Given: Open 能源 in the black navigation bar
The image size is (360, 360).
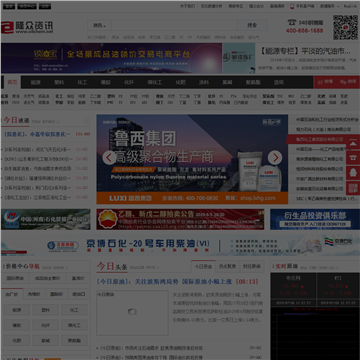Looking at the screenshot, I should click(35, 82).
